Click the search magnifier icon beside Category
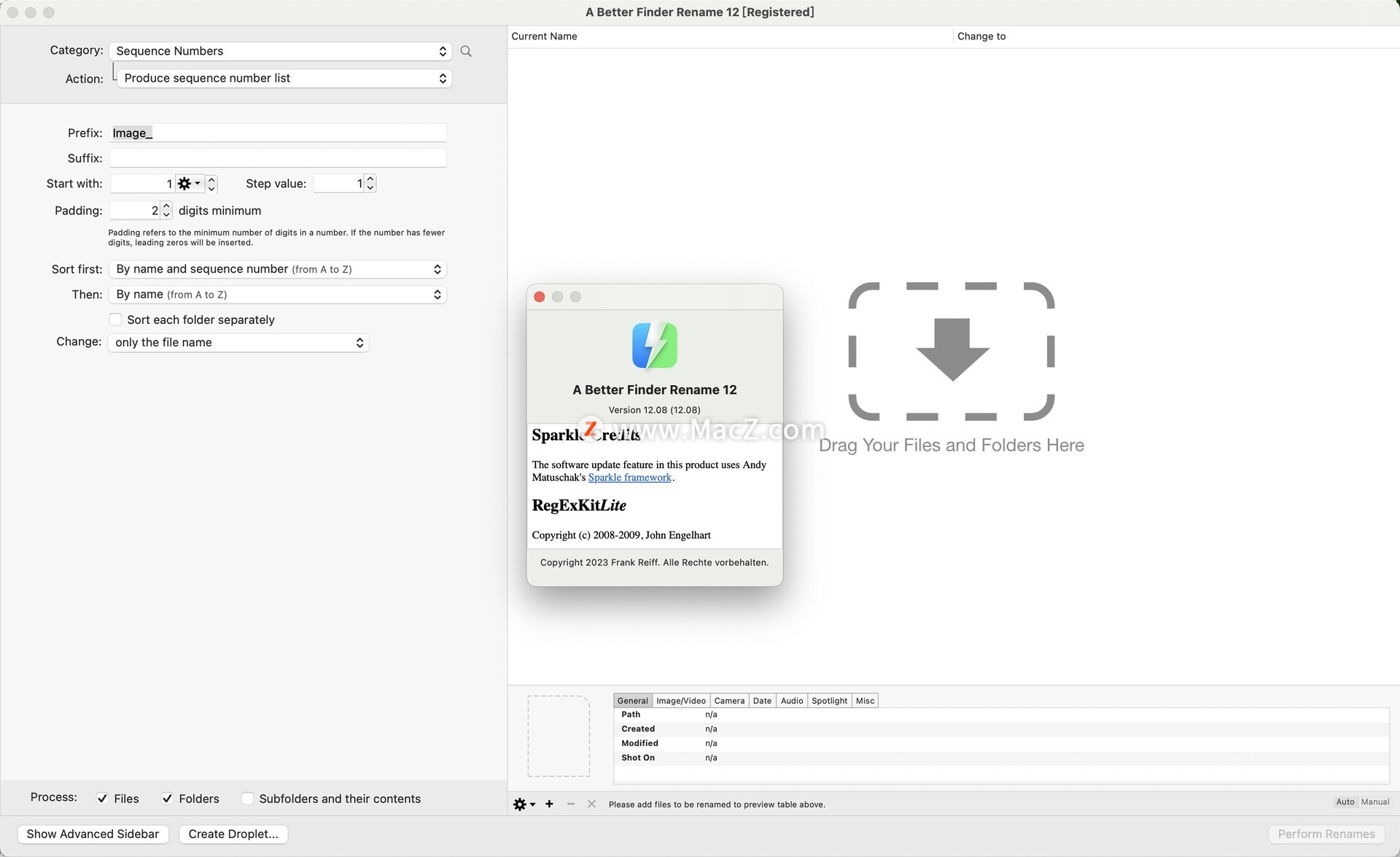This screenshot has width=1400, height=857. (466, 51)
